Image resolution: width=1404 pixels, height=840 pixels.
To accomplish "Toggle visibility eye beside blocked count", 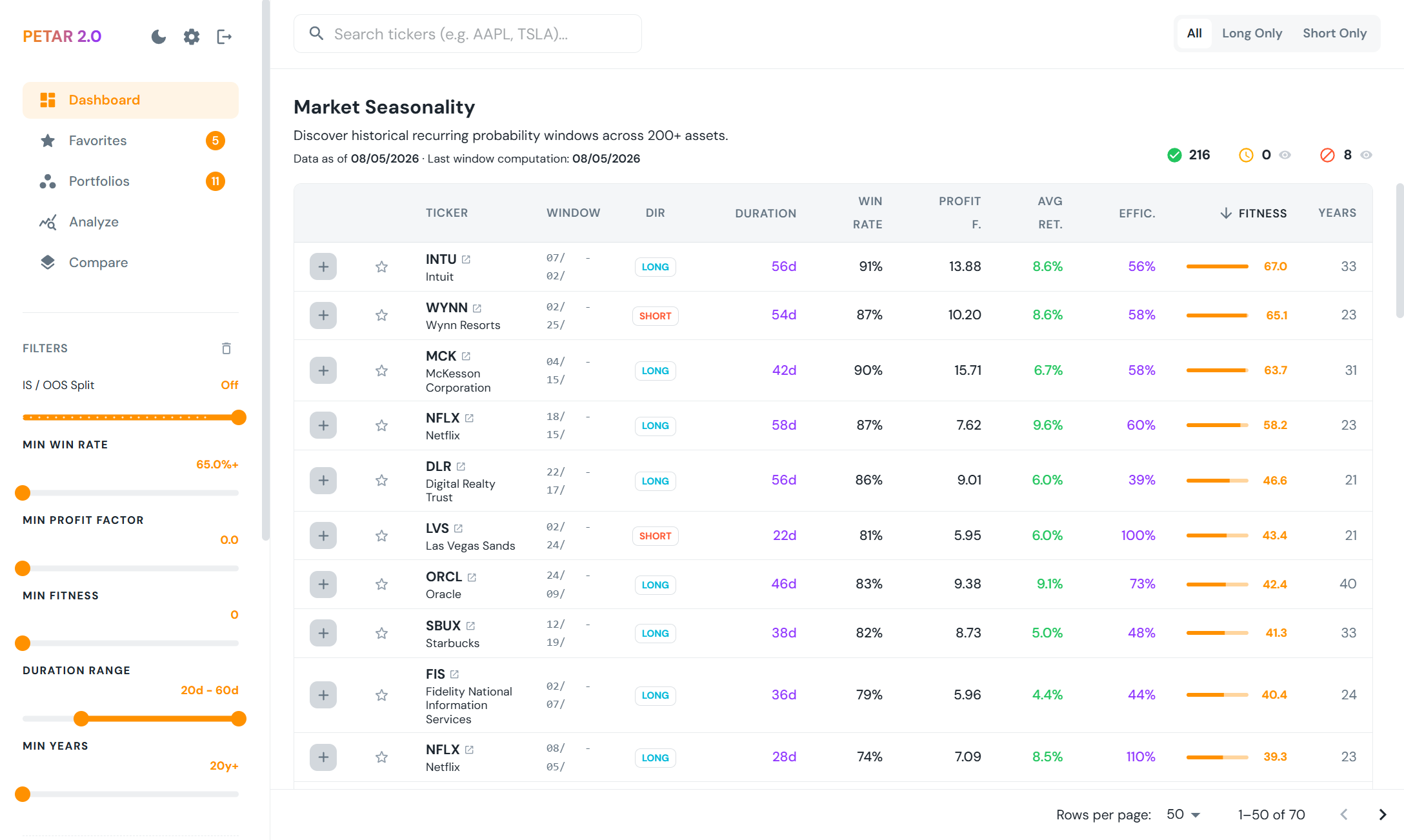I will point(1366,155).
